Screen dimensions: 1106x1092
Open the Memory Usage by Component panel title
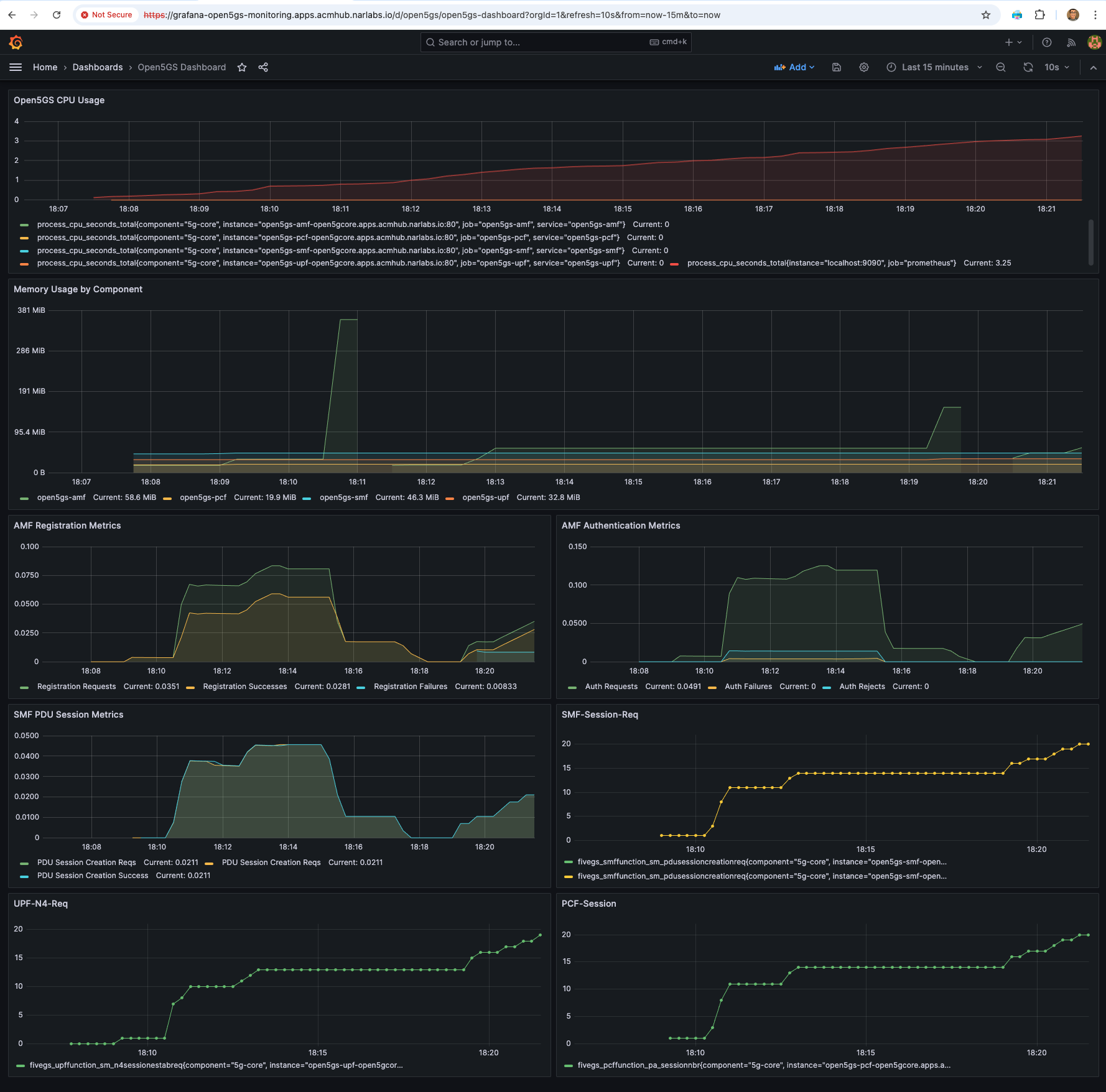pos(78,289)
